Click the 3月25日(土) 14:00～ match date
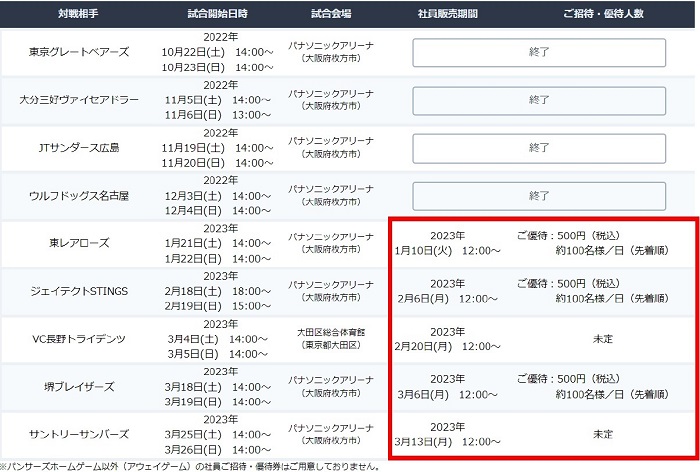700x472 pixels. tap(217, 434)
